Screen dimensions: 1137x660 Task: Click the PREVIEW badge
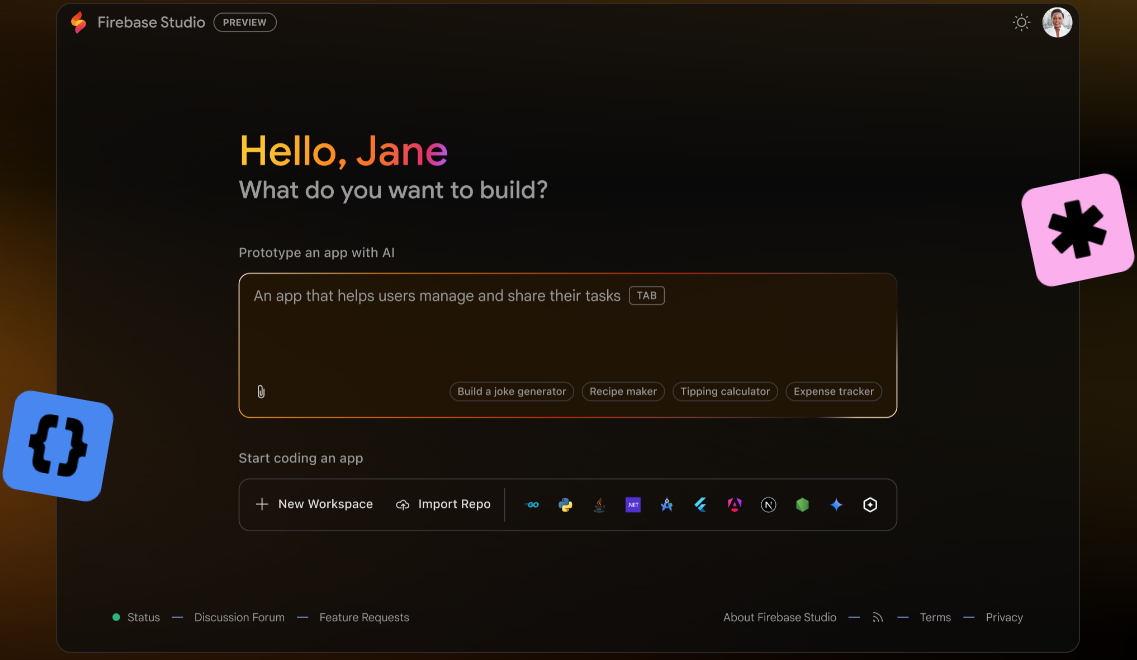pyautogui.click(x=245, y=22)
